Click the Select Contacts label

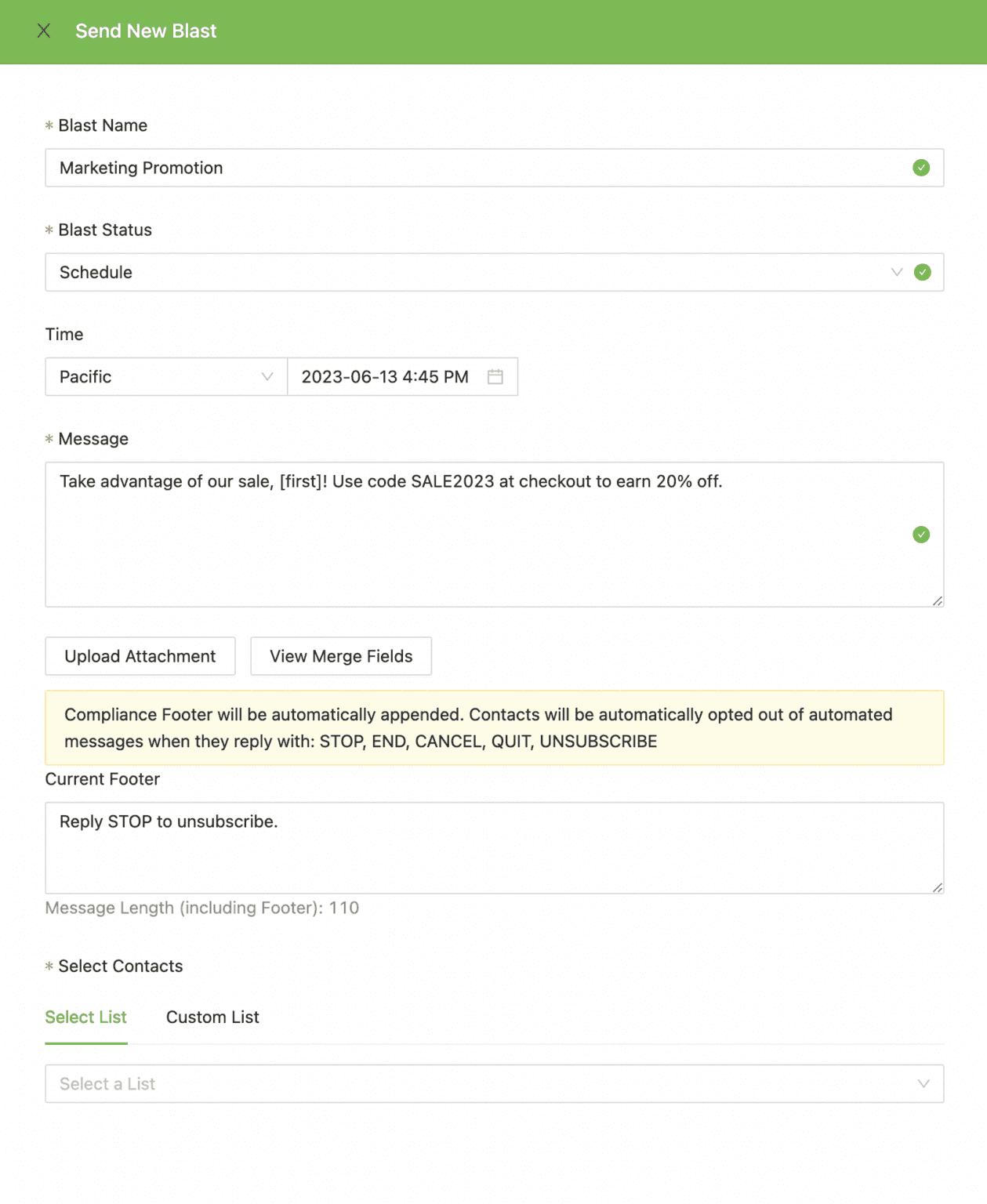121,966
